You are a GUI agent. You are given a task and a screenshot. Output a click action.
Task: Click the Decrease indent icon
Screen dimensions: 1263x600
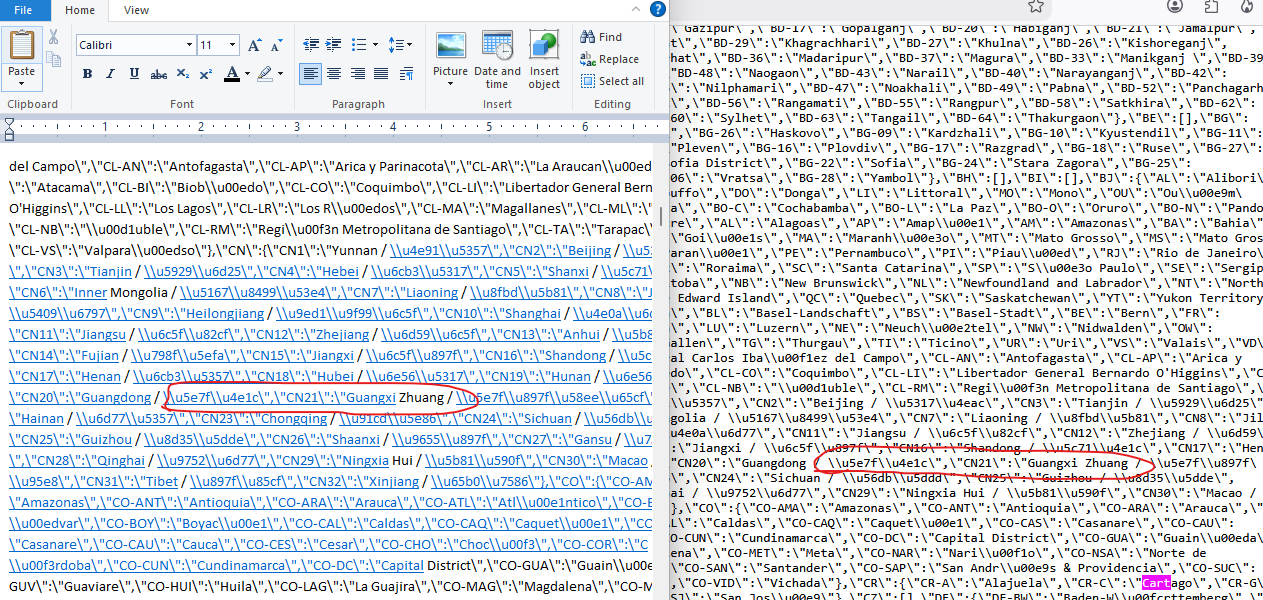point(309,45)
